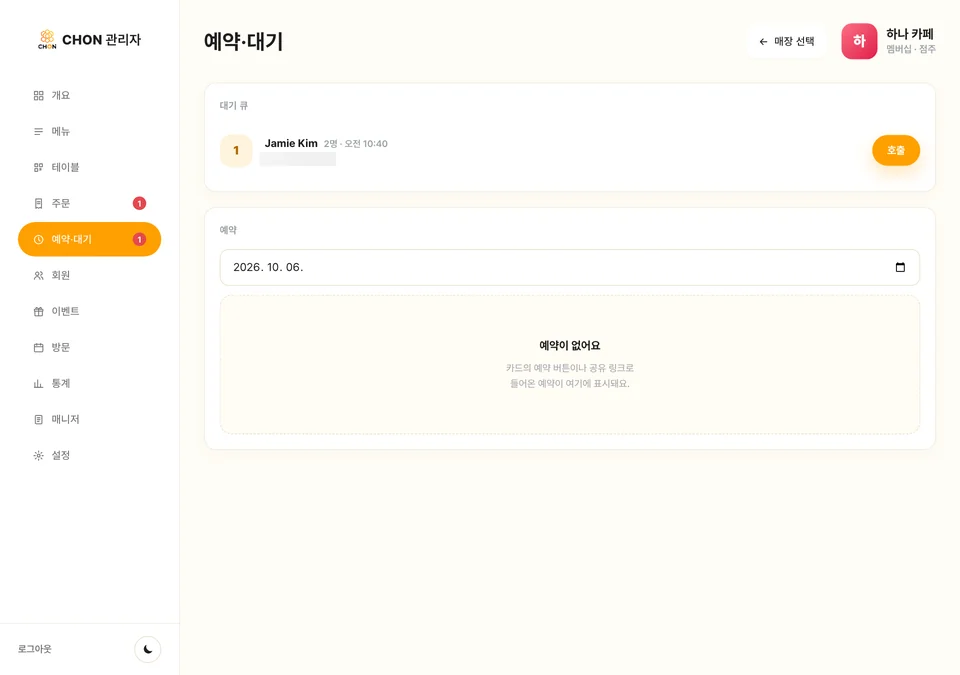This screenshot has width=960, height=675.
Task: Open the 테이블 page
Action: point(89,167)
